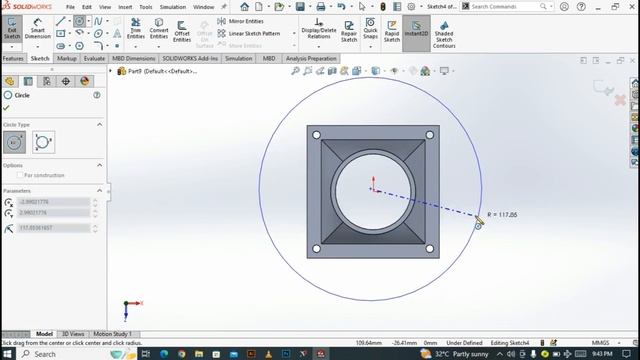
Task: Open the PropertyManager panel tab
Action: click(28, 81)
